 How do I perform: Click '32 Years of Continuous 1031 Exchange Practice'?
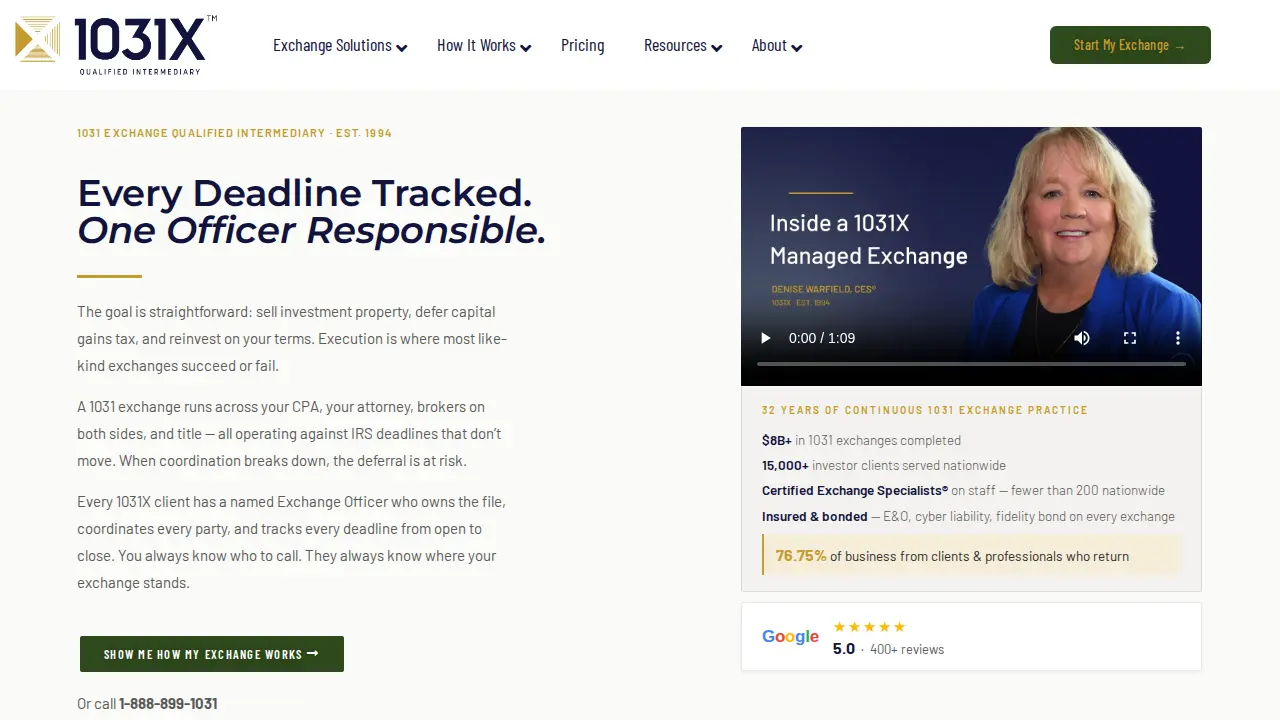coord(924,410)
